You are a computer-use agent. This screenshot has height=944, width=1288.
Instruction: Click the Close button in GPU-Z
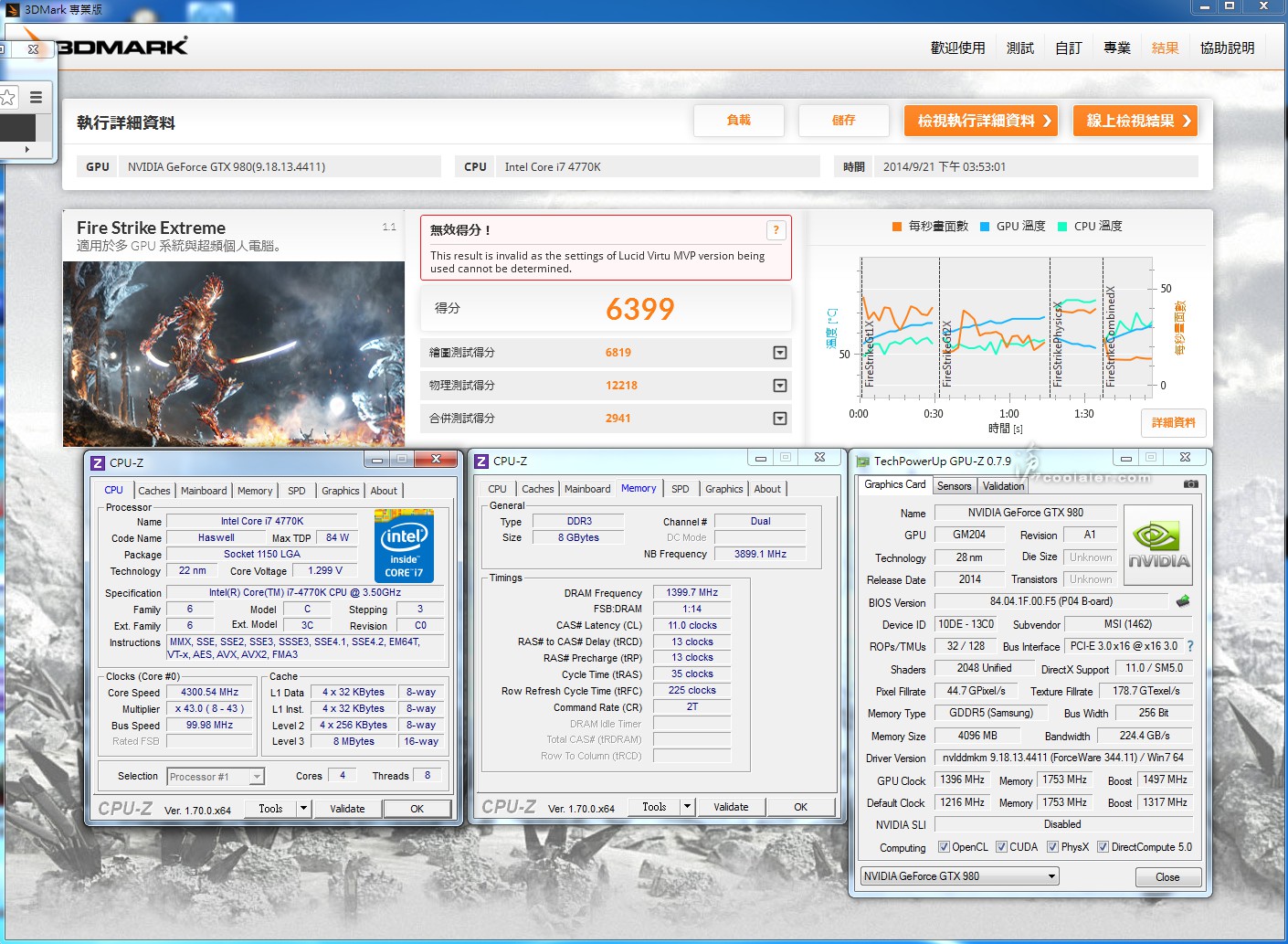[x=1167, y=877]
